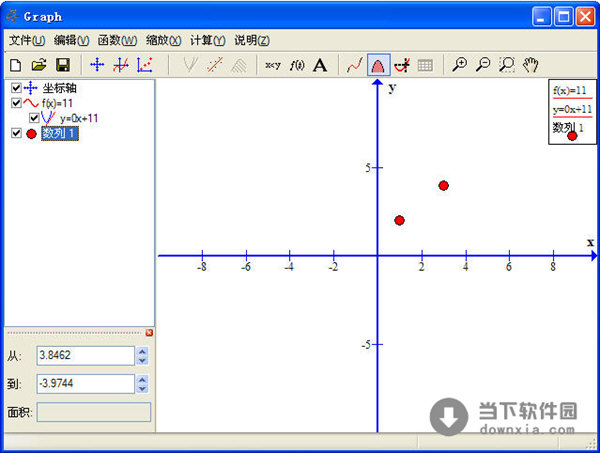Open the 编辑(V) menu
The image size is (600, 453).
pyautogui.click(x=72, y=40)
